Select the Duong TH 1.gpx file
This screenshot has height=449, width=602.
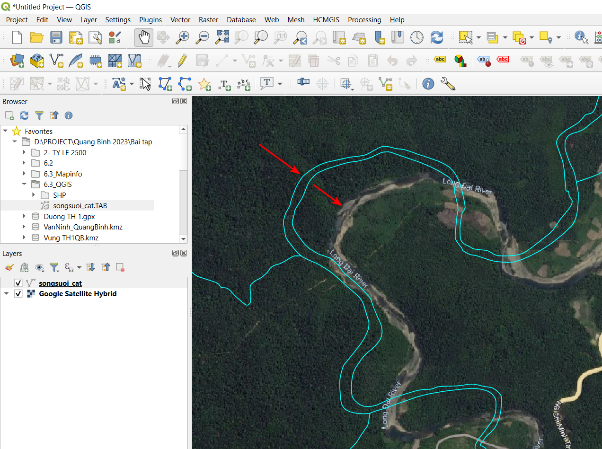pyautogui.click(x=69, y=216)
